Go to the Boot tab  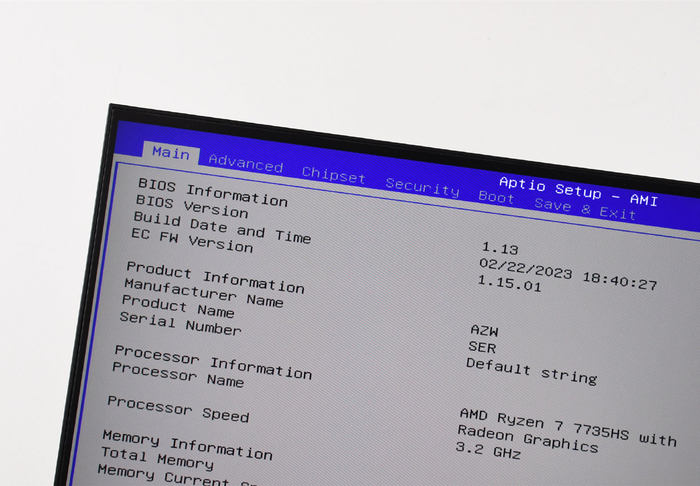496,196
